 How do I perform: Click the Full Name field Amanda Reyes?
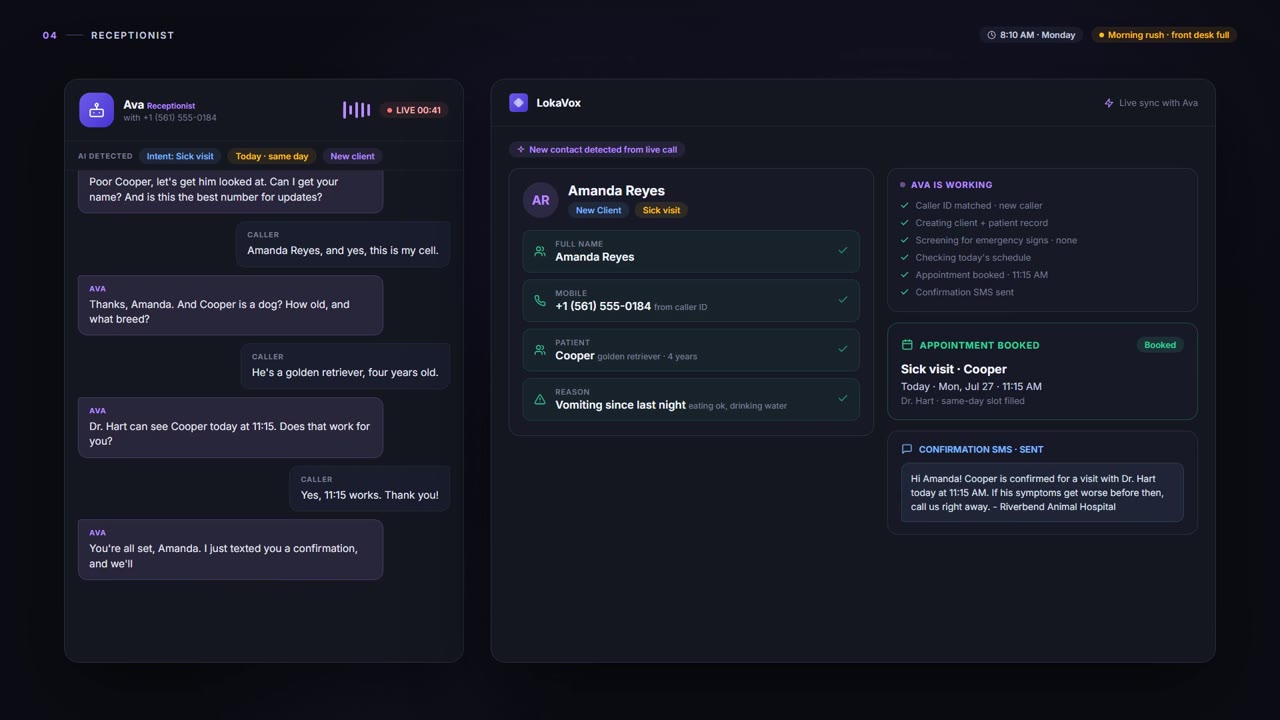coord(691,252)
